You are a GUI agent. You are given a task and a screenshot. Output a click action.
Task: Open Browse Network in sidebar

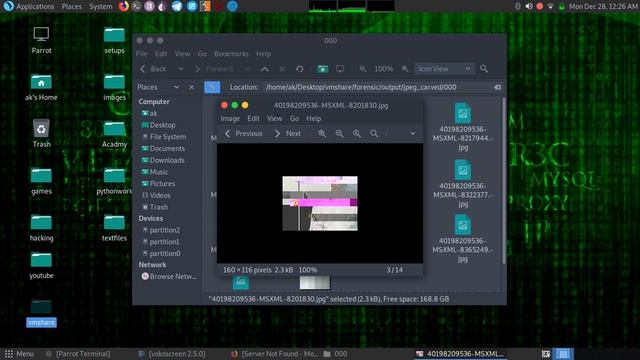[169, 276]
